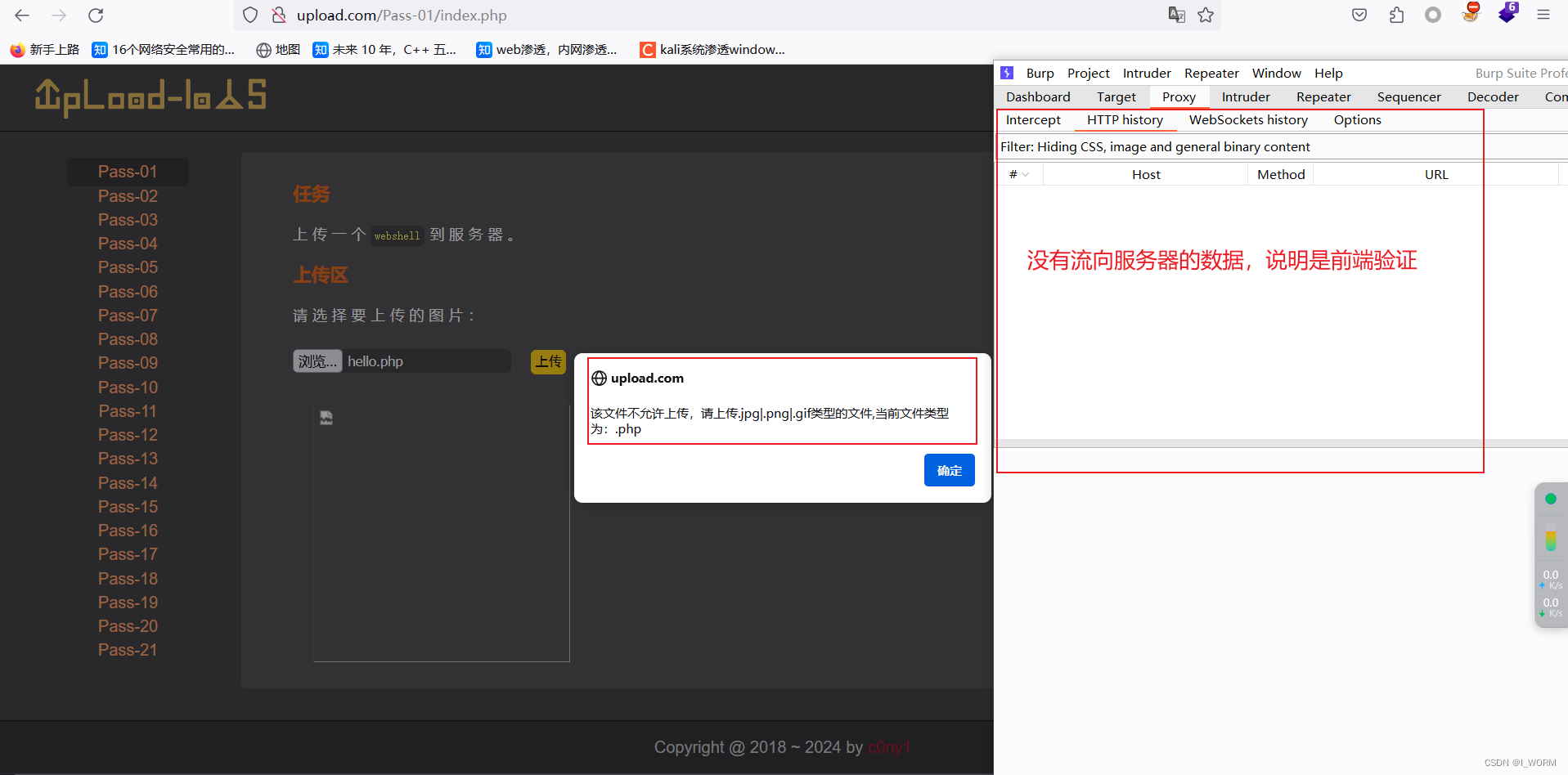Open the shield tracking protection icon
This screenshot has height=775, width=1568.
click(251, 15)
